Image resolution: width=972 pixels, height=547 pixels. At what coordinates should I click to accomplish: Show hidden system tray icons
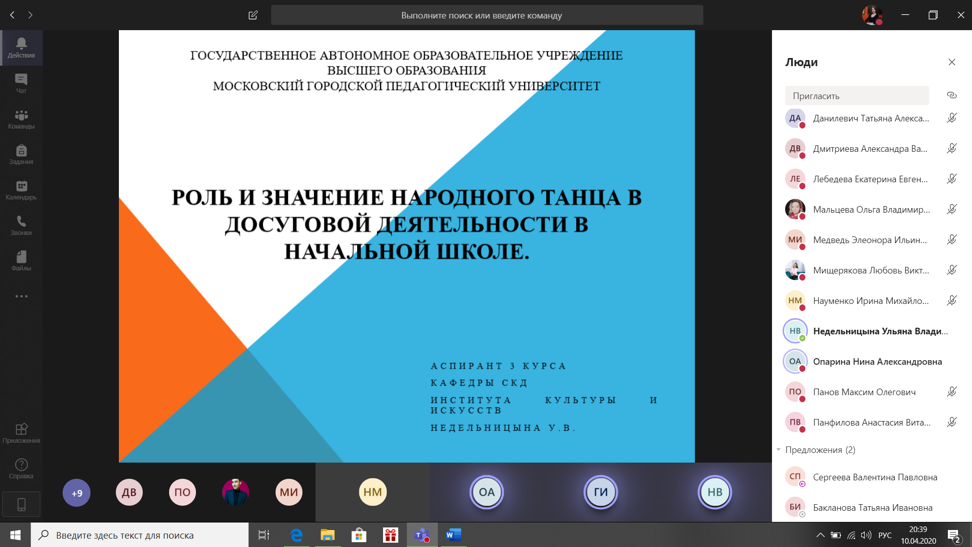[820, 535]
